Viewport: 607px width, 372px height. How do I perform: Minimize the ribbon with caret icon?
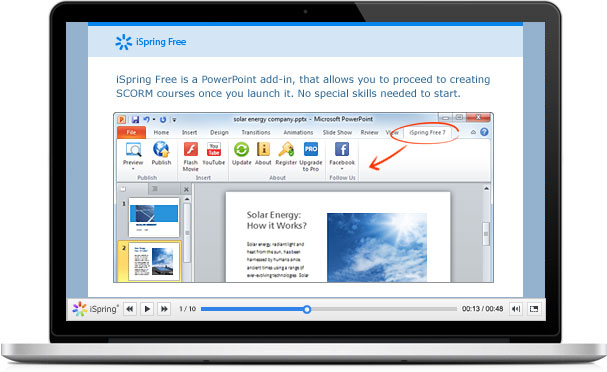coord(473,132)
